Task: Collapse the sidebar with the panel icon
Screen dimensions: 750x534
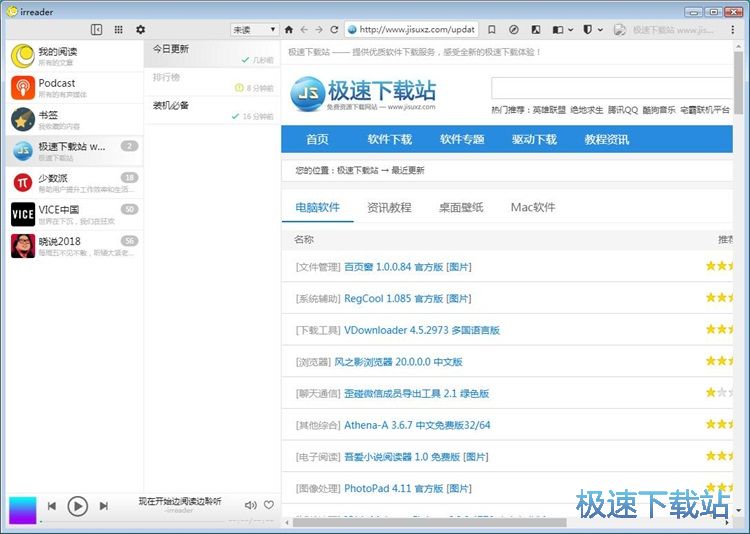Action: click(x=96, y=30)
